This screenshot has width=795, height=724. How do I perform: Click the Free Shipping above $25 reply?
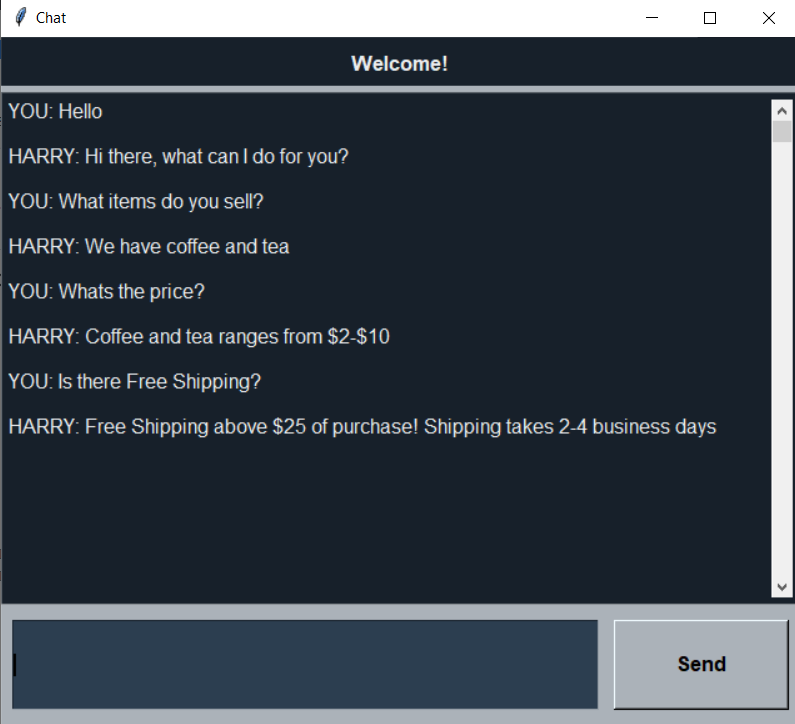(x=363, y=427)
